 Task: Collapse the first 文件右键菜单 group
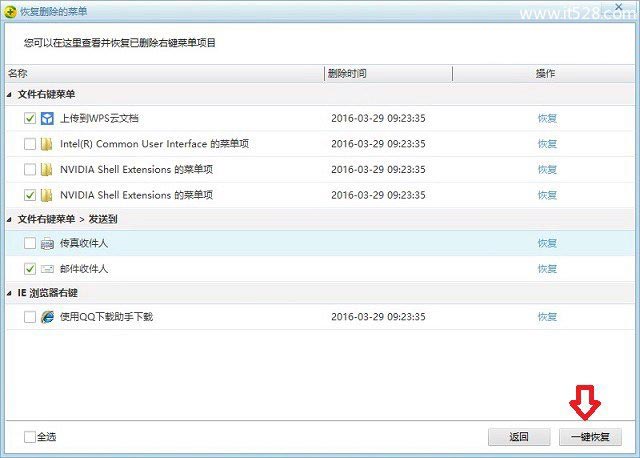(9, 95)
